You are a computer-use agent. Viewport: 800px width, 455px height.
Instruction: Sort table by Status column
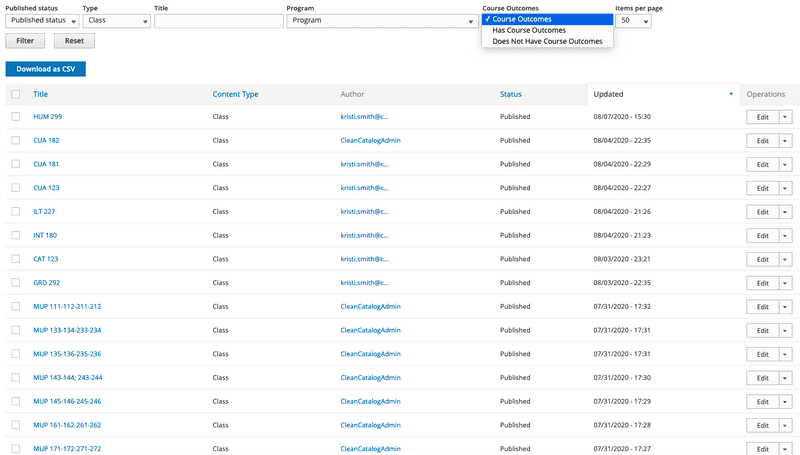pos(511,94)
